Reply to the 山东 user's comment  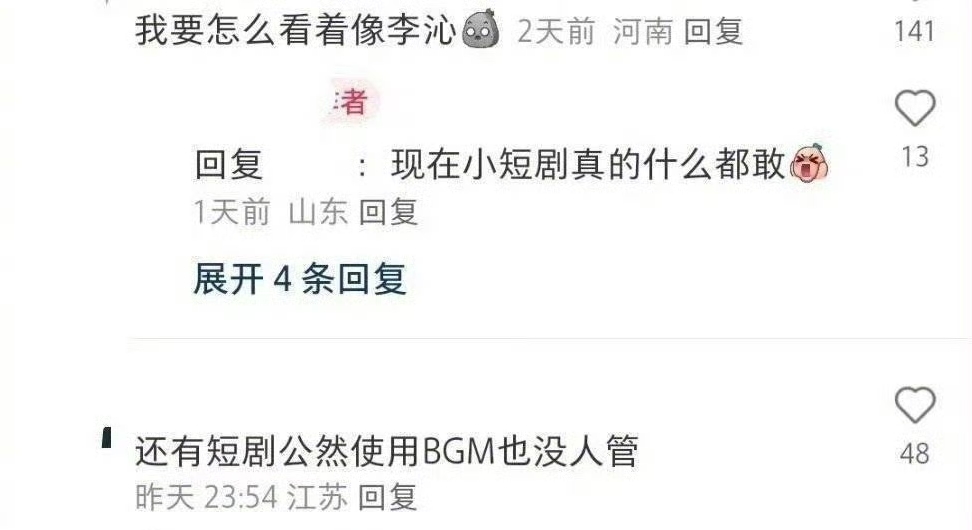(x=389, y=212)
